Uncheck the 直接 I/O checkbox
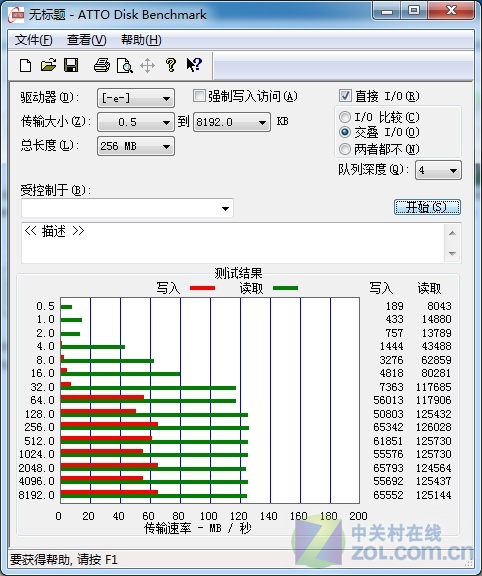 (345, 96)
